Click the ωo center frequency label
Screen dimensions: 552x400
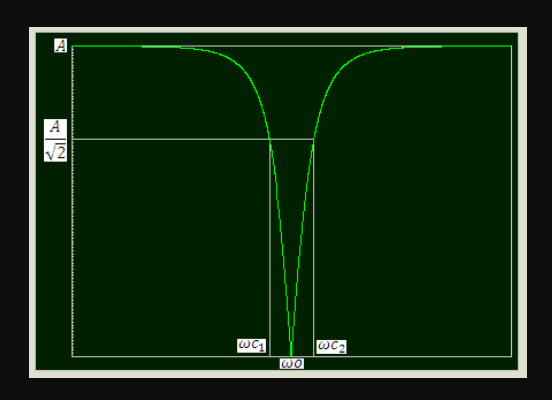[292, 363]
